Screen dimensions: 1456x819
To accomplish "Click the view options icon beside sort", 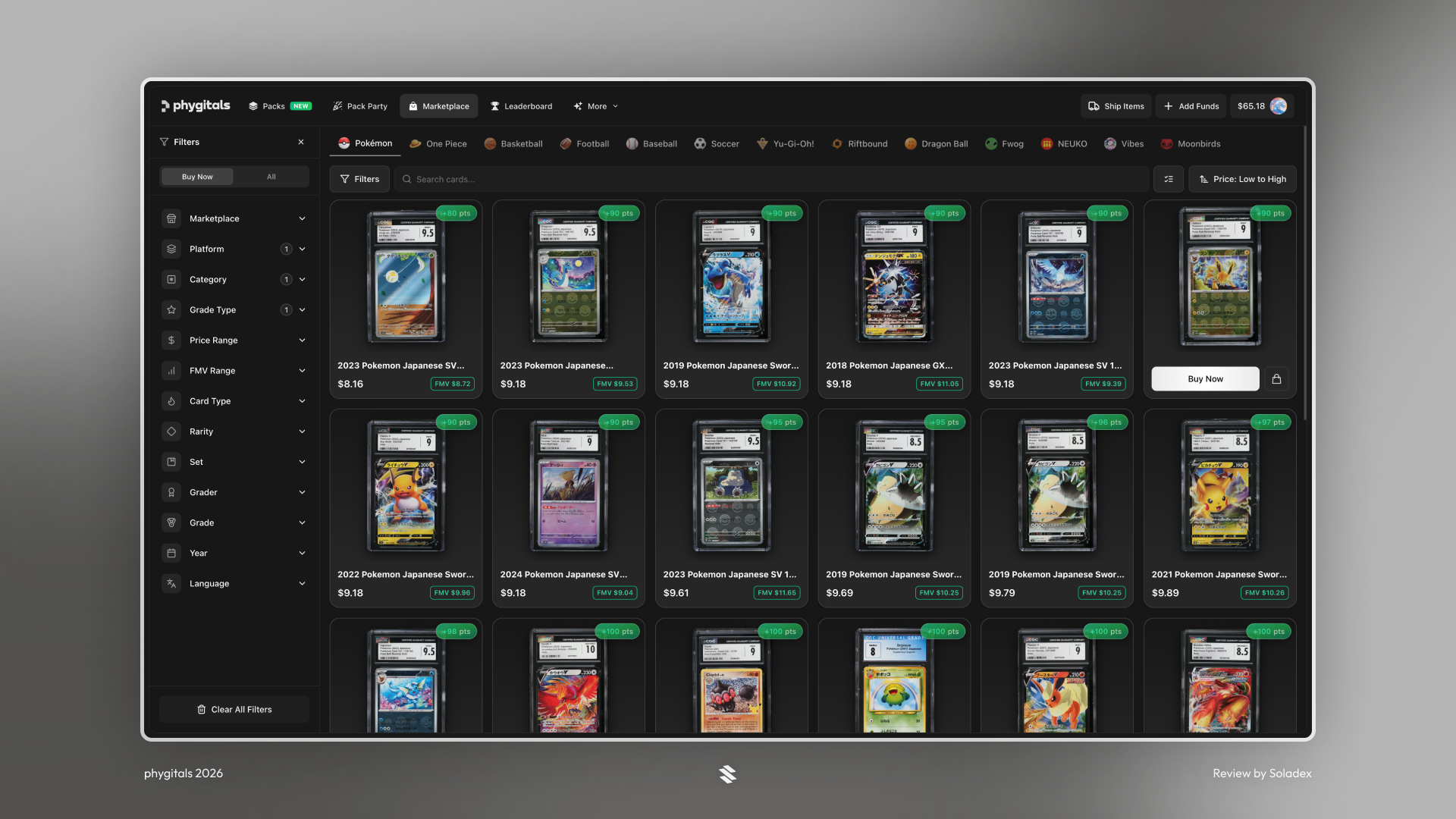I will pyautogui.click(x=1169, y=179).
